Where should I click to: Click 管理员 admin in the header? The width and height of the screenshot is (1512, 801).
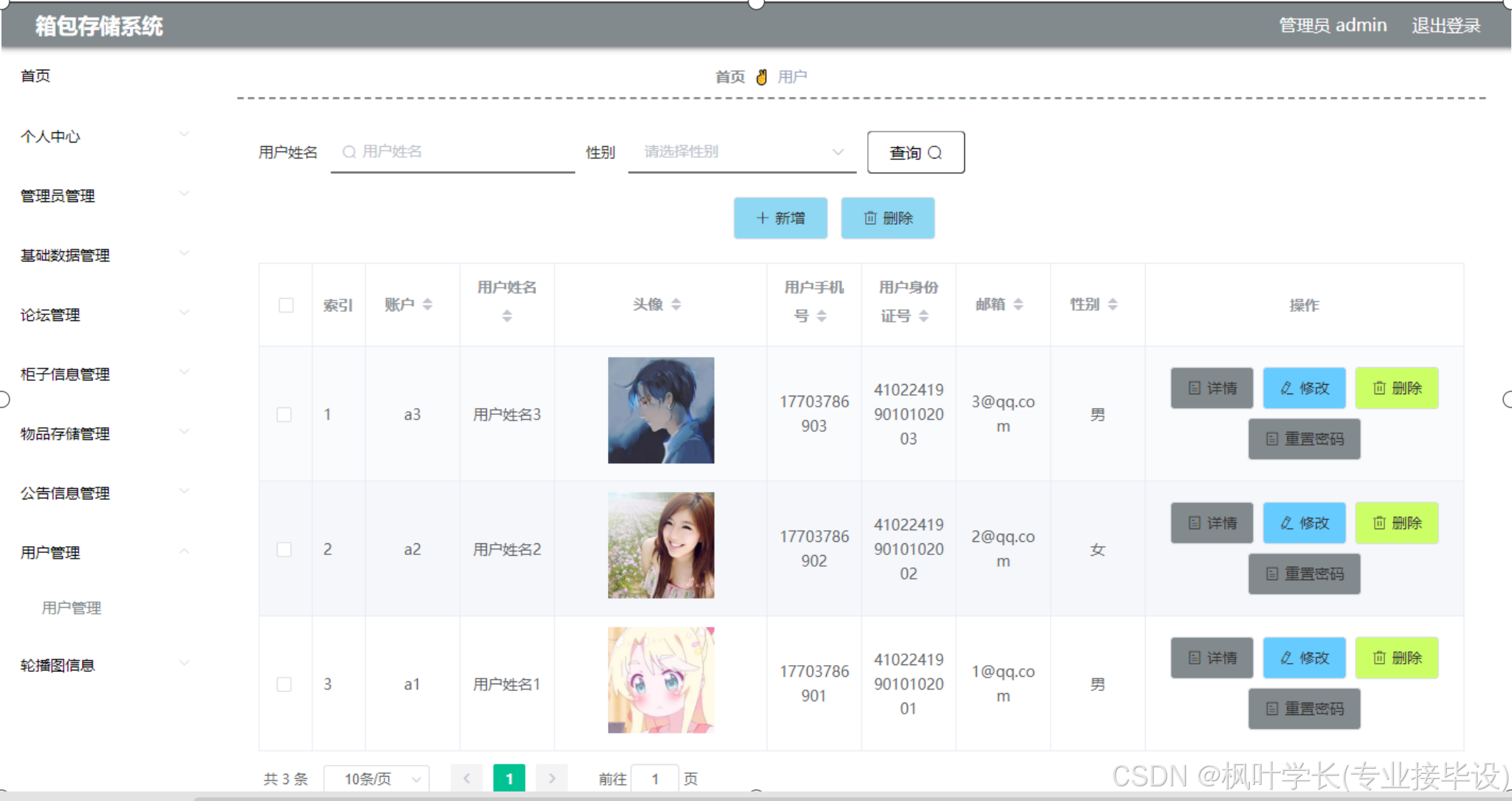pyautogui.click(x=1333, y=26)
